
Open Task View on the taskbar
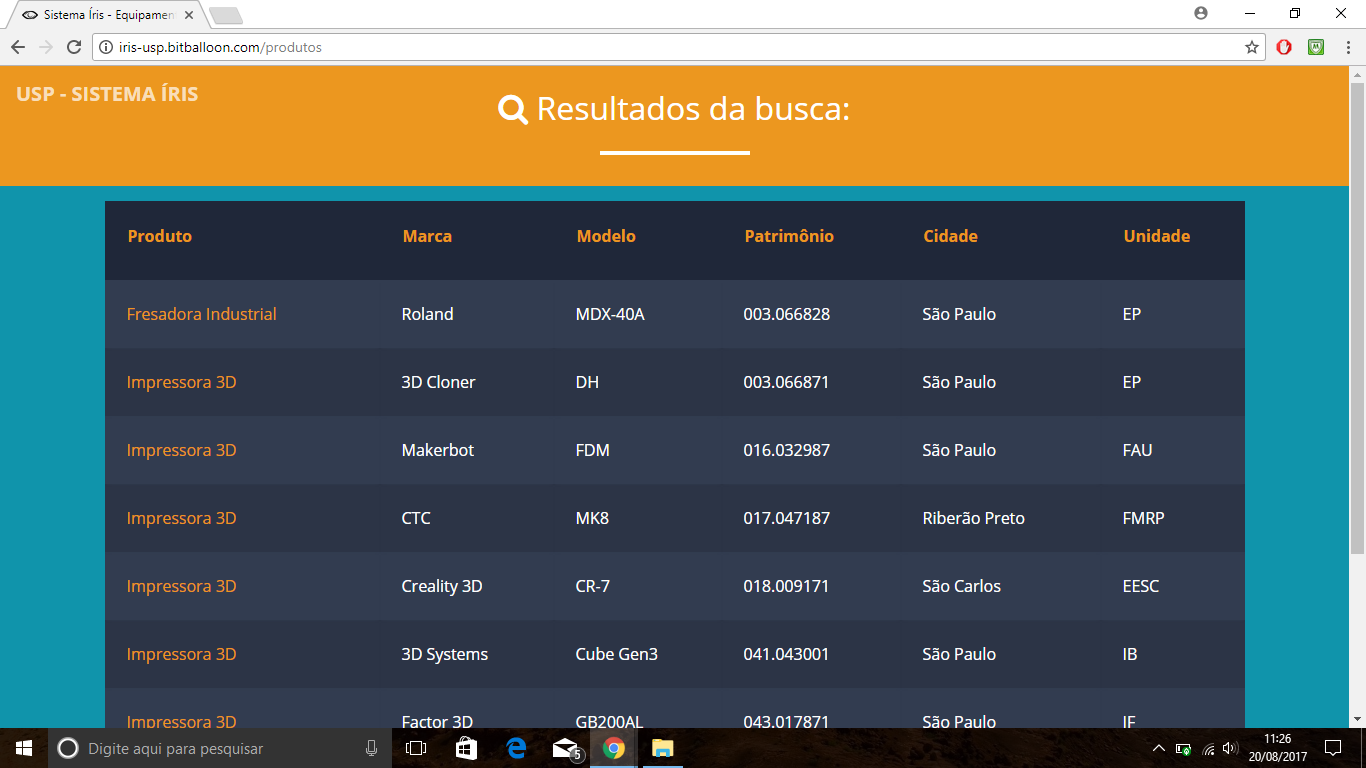[x=416, y=748]
